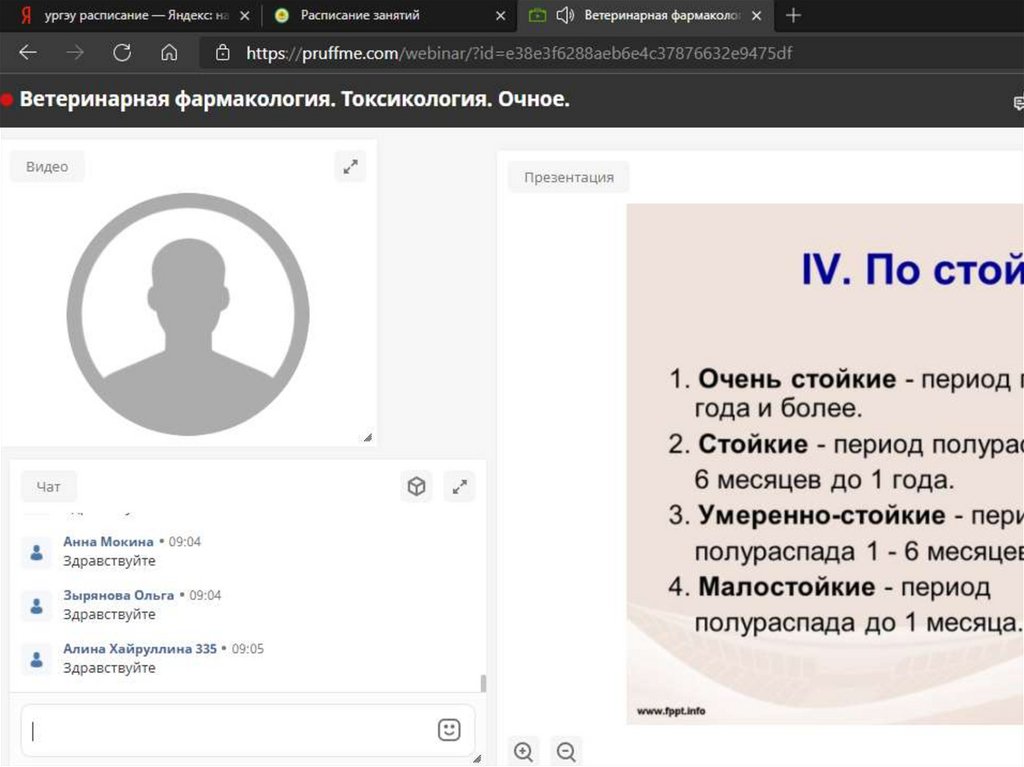This screenshot has height=767, width=1024.
Task: Zoom out of the presentation
Action: click(x=566, y=751)
